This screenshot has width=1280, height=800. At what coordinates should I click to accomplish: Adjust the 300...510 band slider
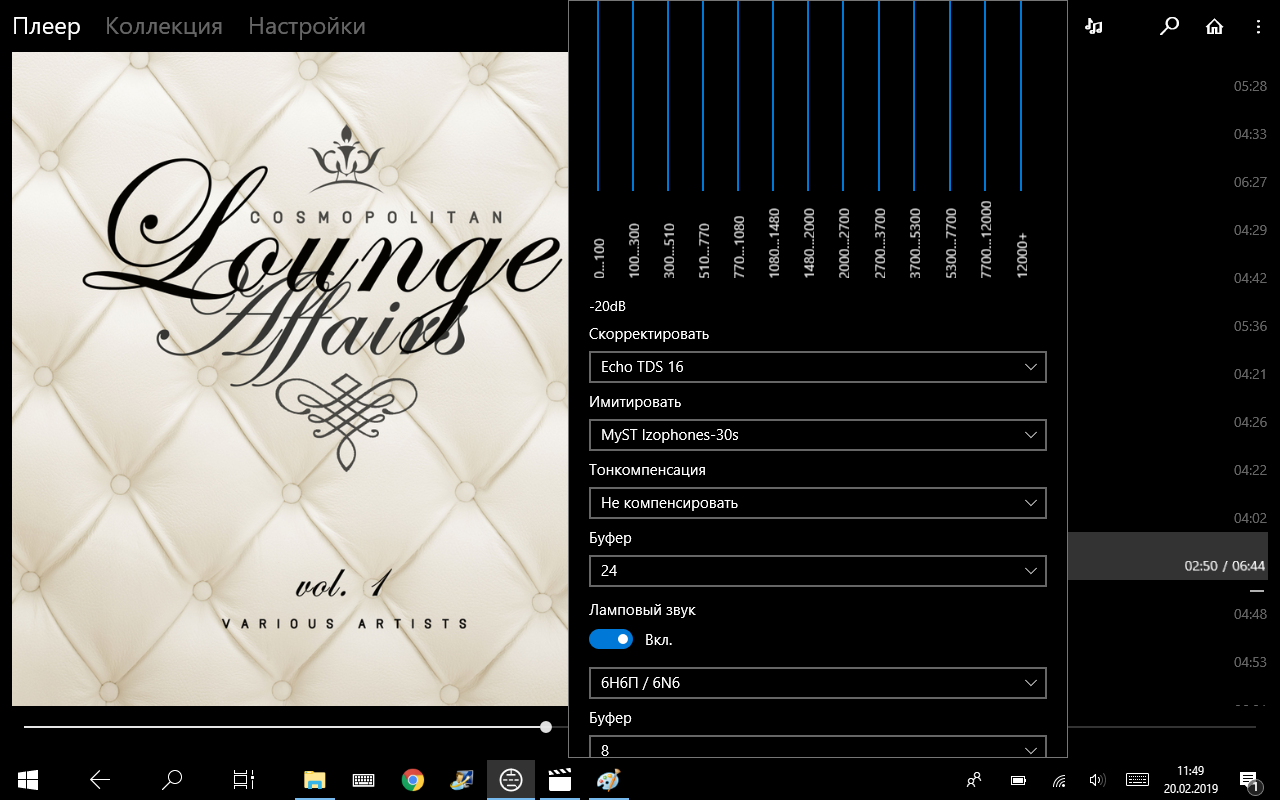coord(668,95)
